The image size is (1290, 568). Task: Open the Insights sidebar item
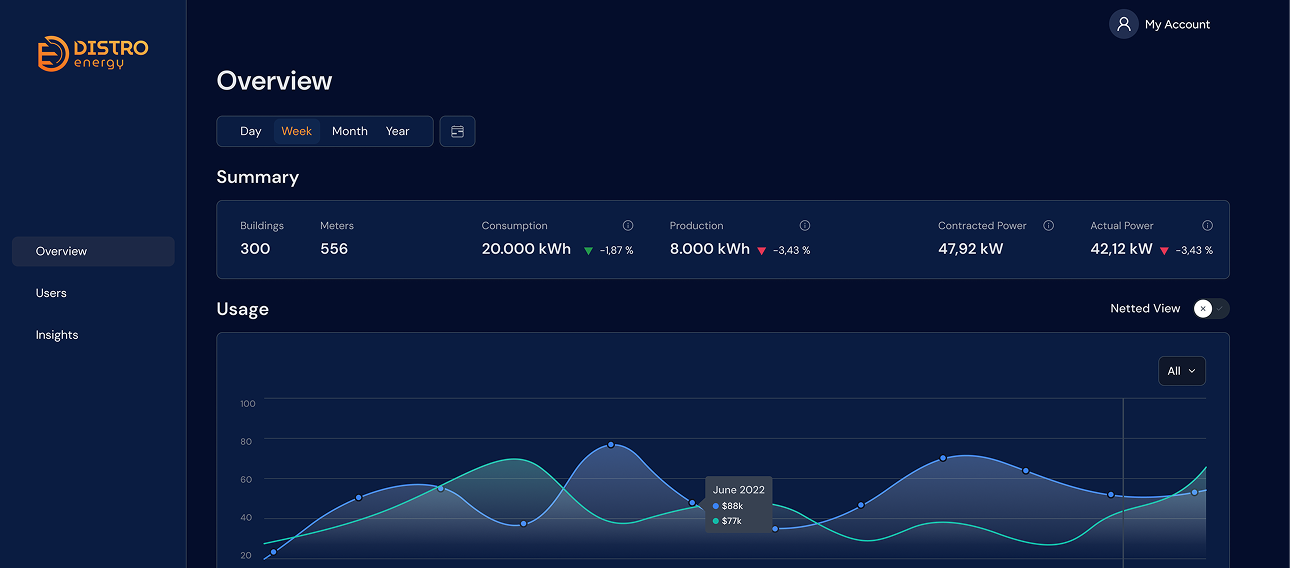57,335
